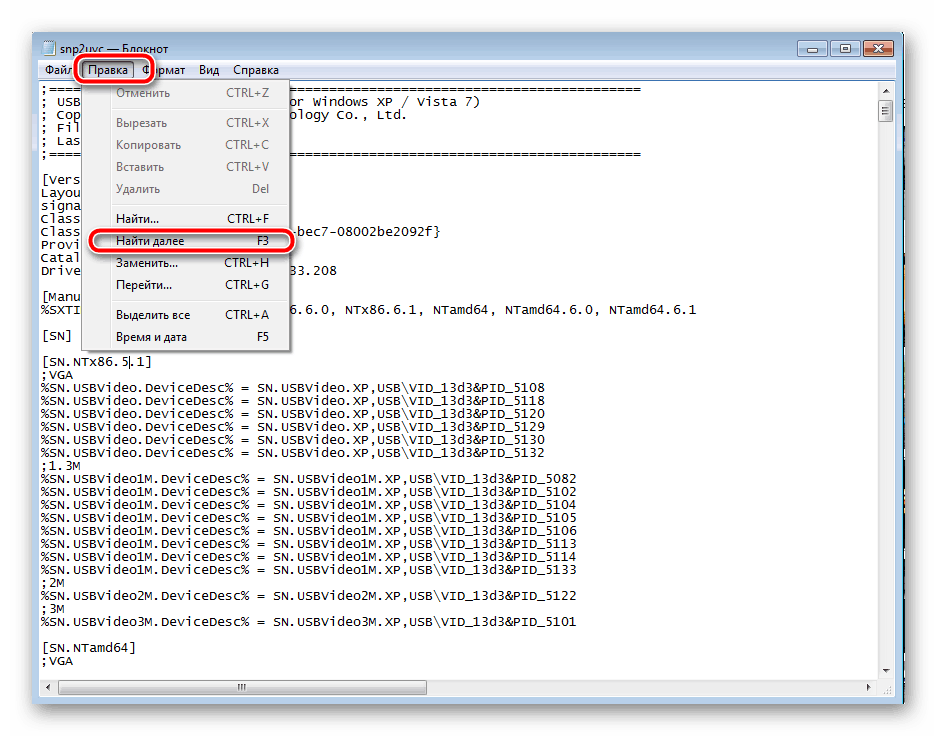Choose Заменить... from the Правка menu
Image resolution: width=937 pixels, height=736 pixels.
point(146,263)
